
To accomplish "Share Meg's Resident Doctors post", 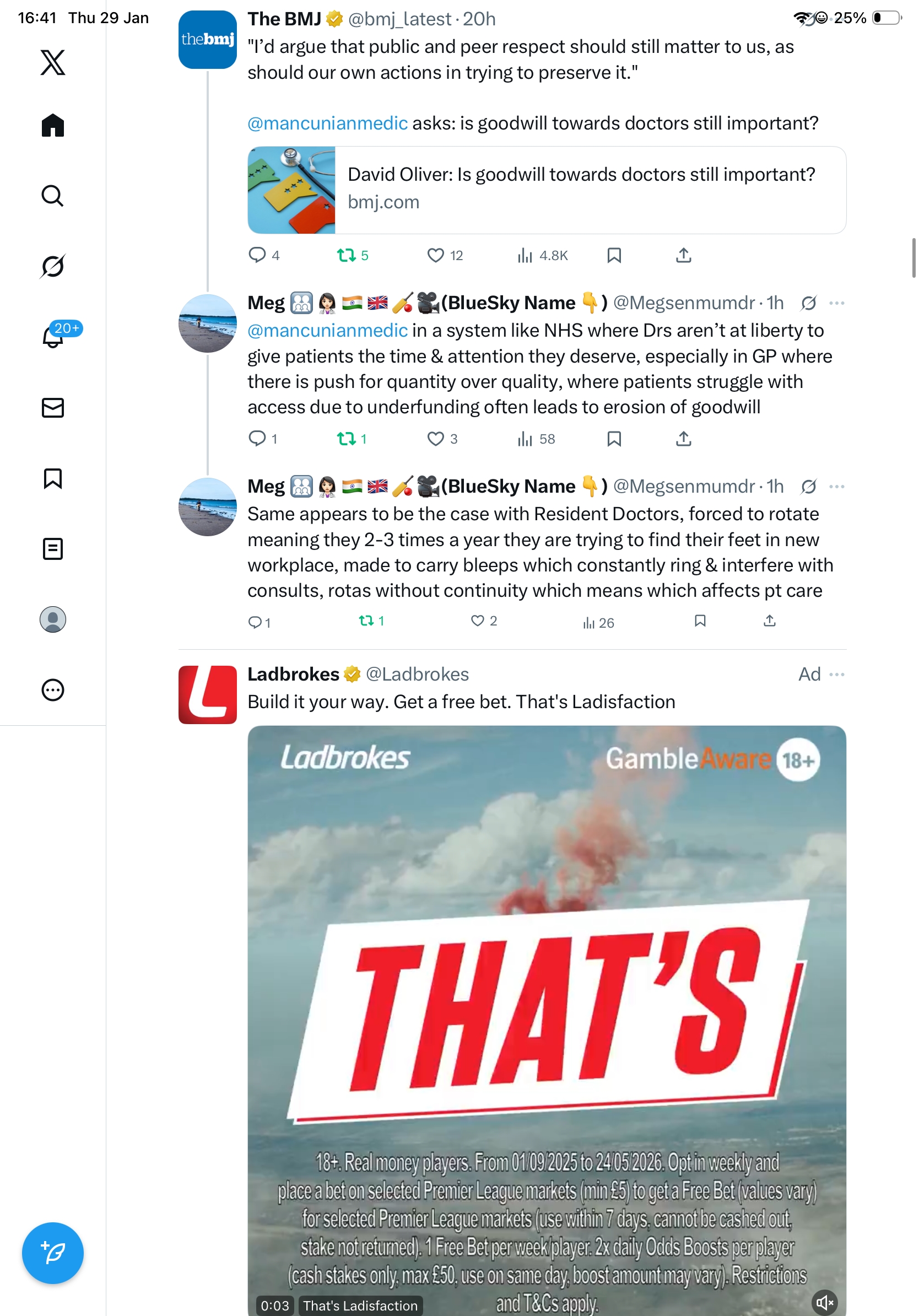I will coord(770,621).
